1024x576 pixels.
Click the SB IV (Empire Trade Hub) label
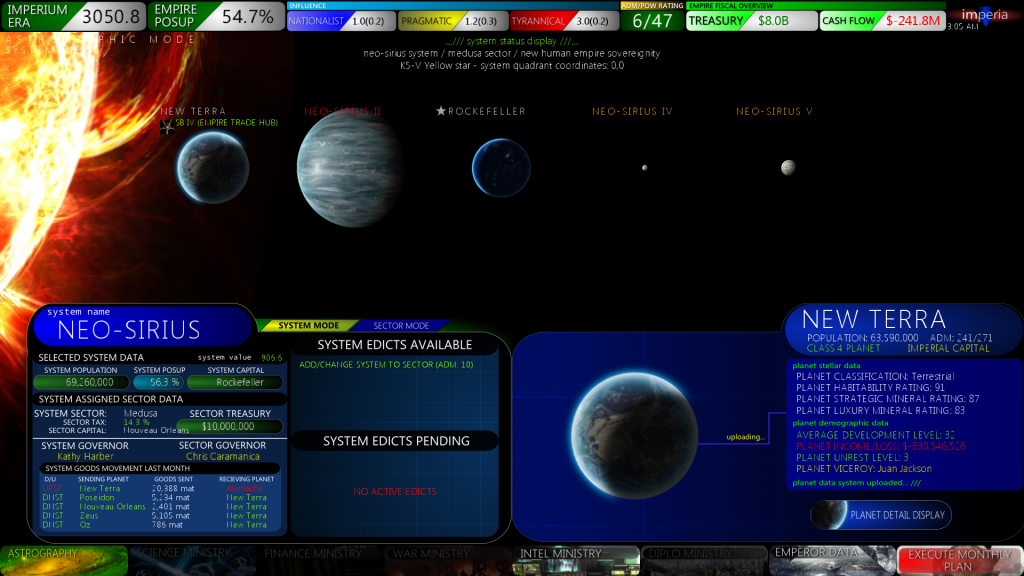(x=226, y=122)
